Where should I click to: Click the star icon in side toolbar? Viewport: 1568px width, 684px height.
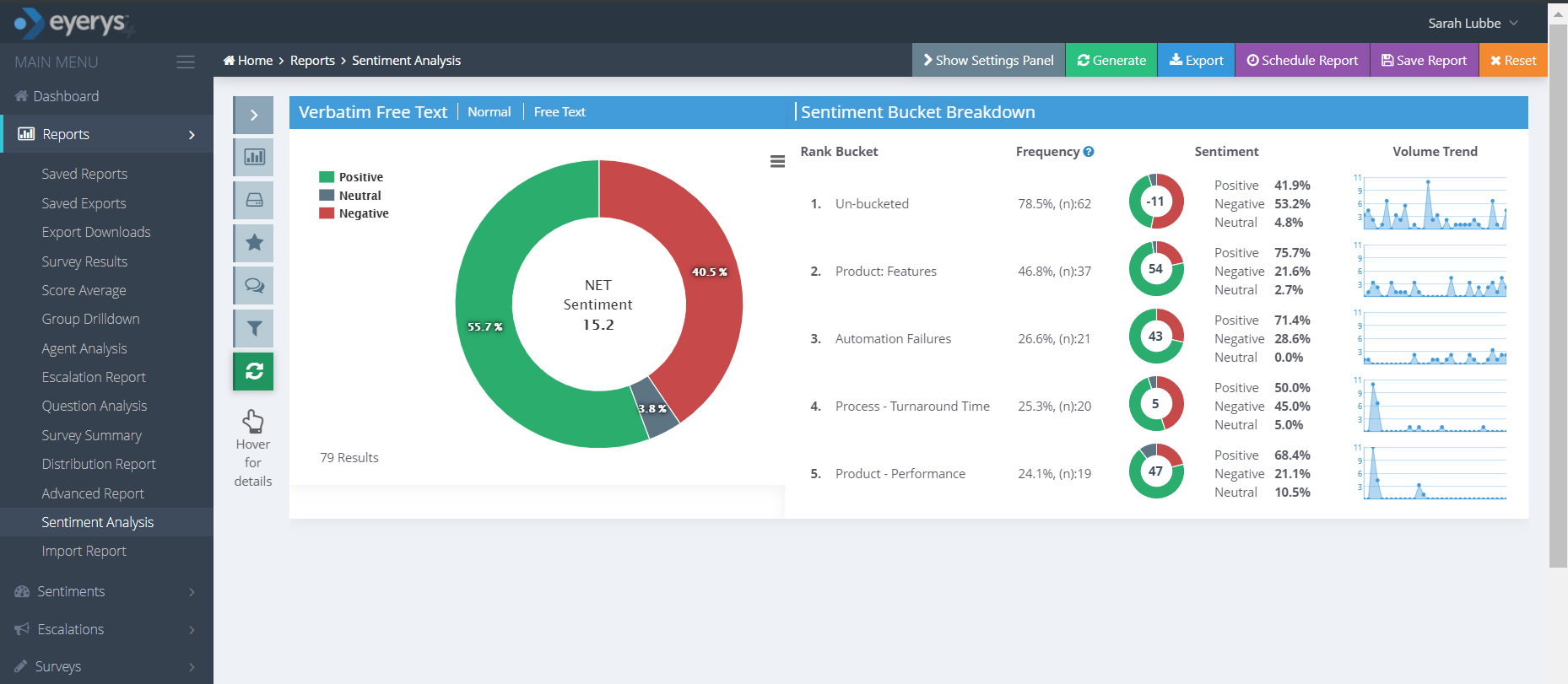(x=253, y=243)
